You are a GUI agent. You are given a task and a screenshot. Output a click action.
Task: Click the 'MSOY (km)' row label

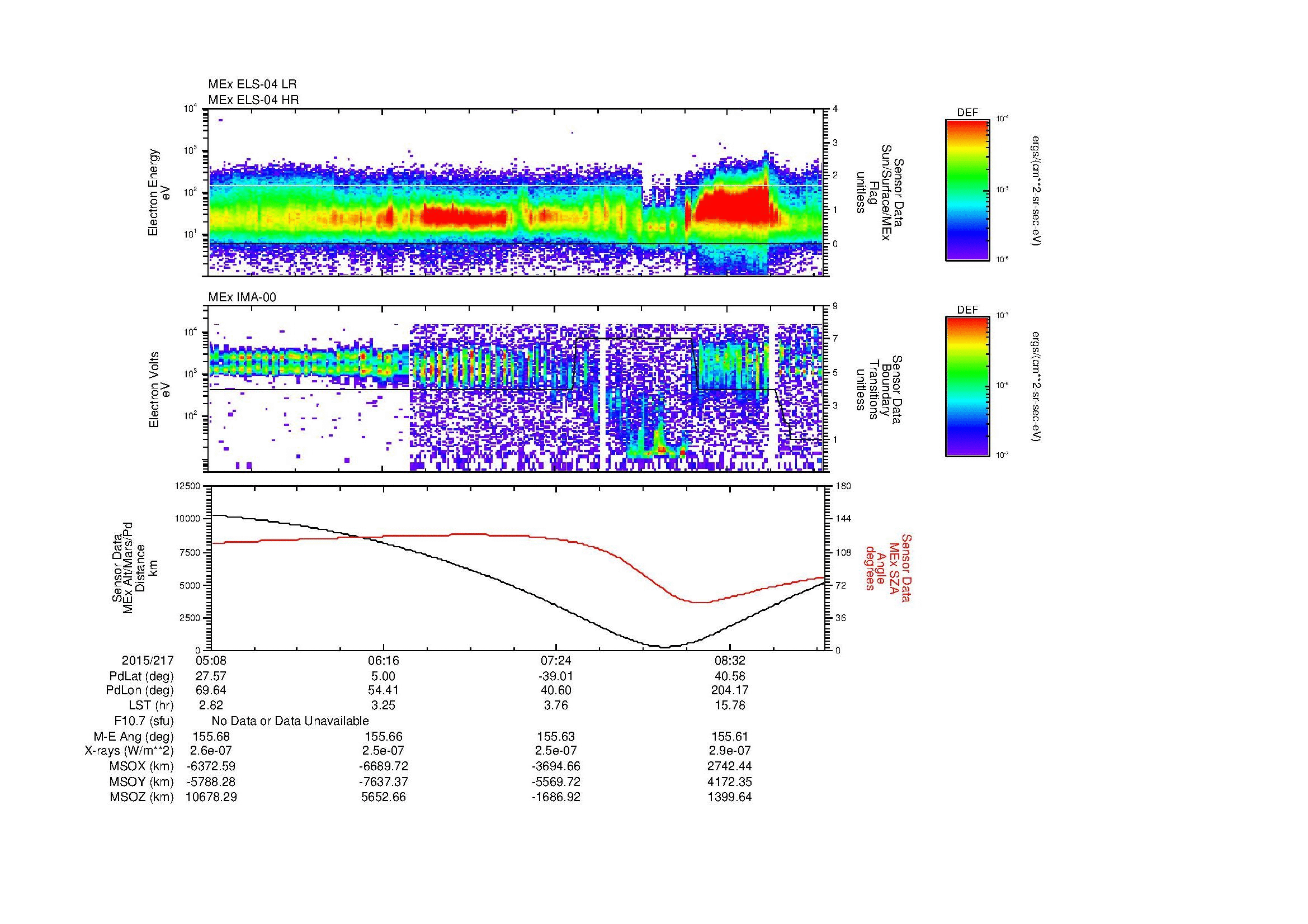[x=141, y=781]
